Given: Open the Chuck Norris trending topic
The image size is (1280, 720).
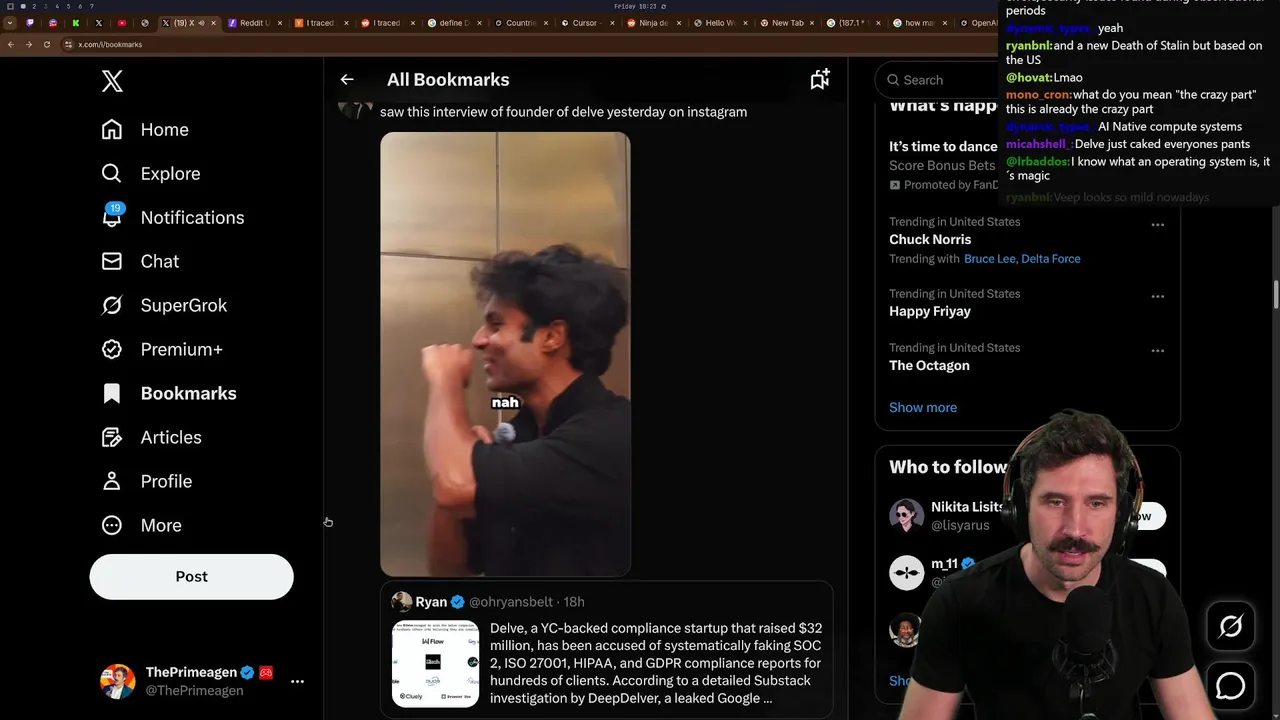Looking at the screenshot, I should 930,239.
